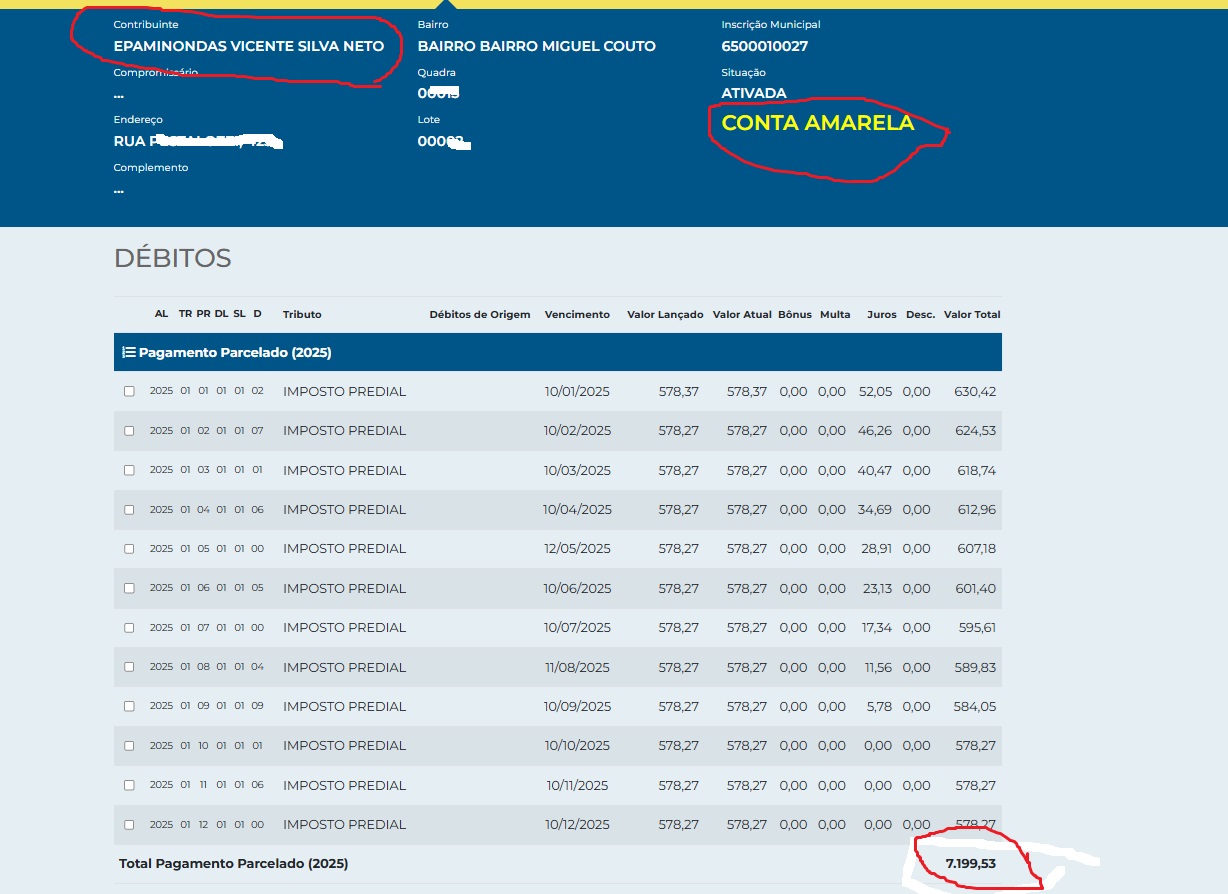Check the box for installment due 10/06/2025
This screenshot has width=1228, height=894.
coord(129,589)
